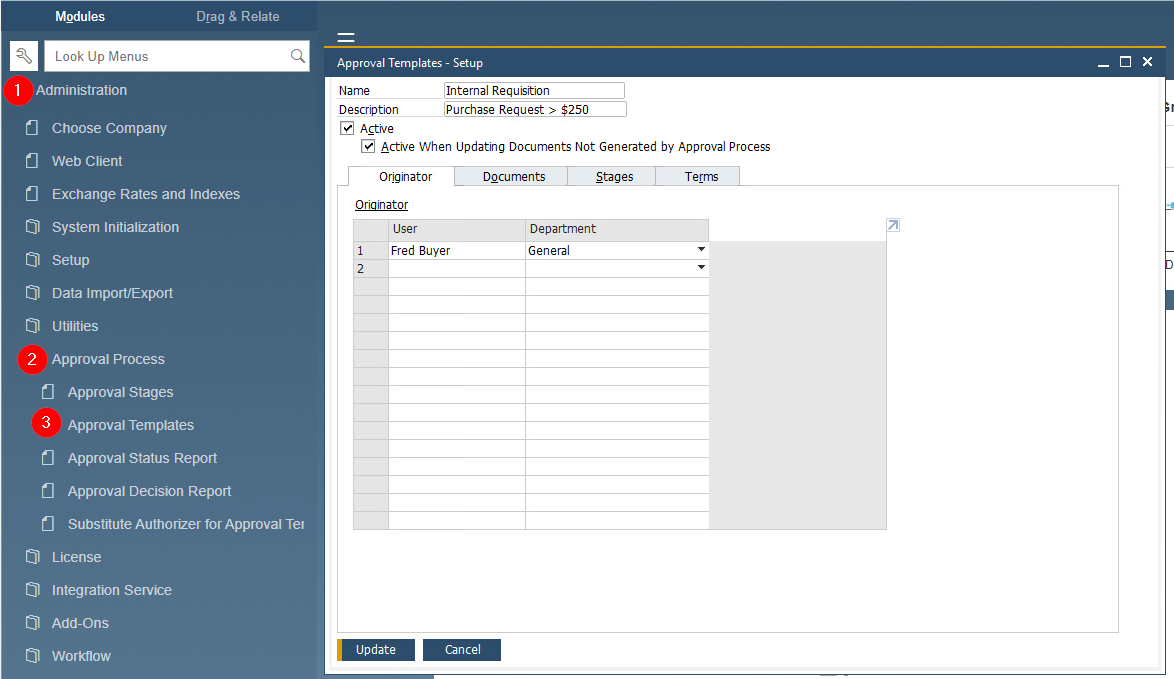Image resolution: width=1174 pixels, height=679 pixels.
Task: Click the folder icon beside Add-Ons
Action: [x=32, y=622]
